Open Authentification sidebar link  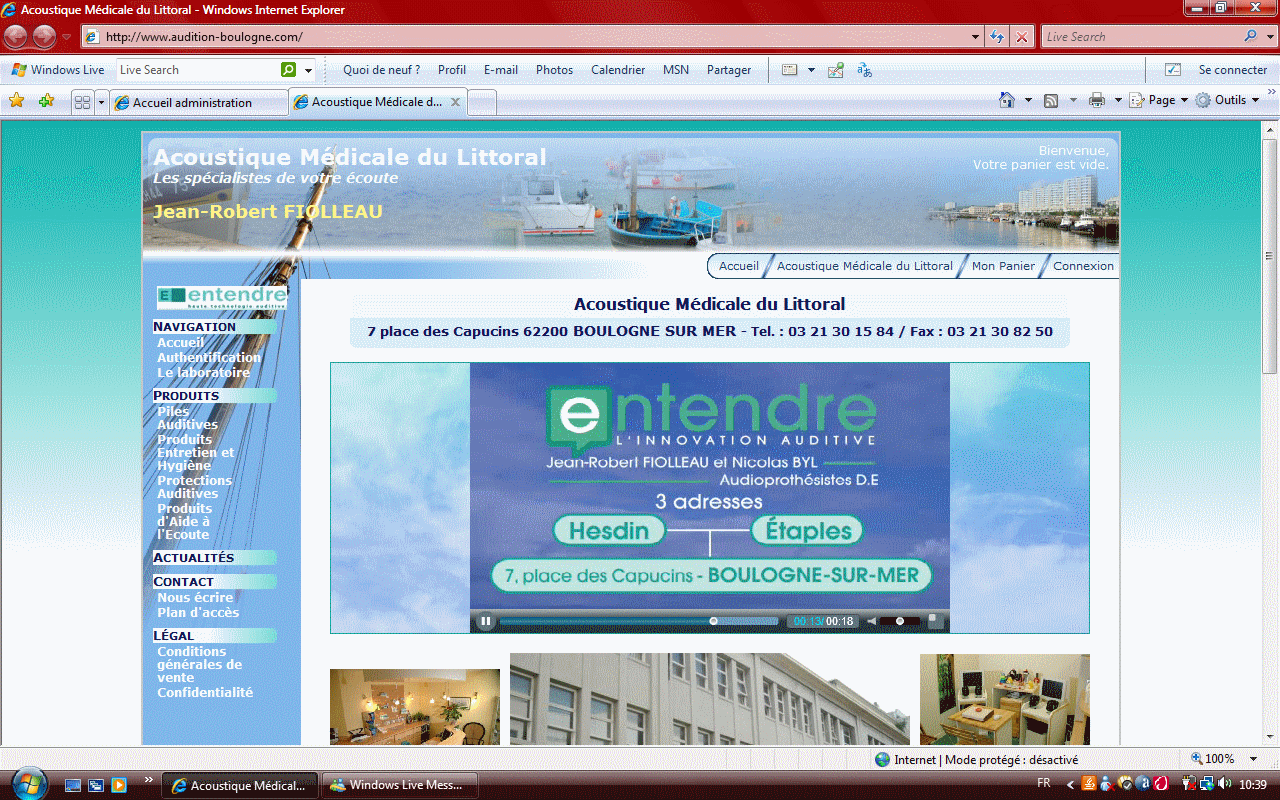209,357
